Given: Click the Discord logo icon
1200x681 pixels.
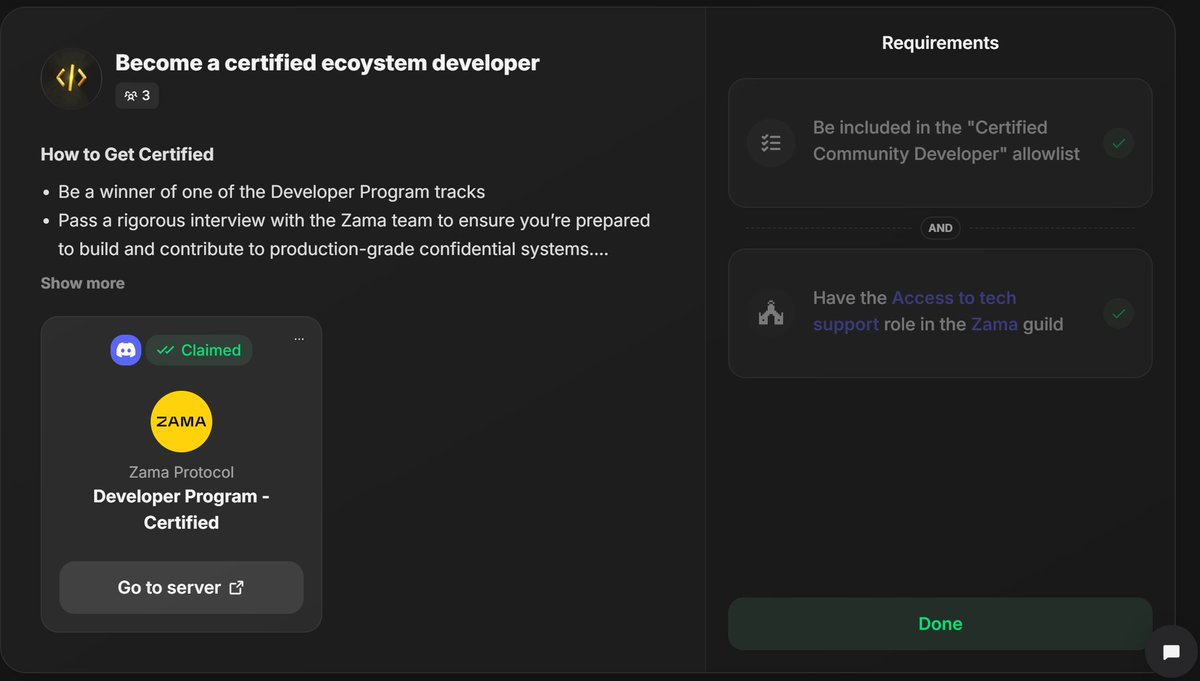Looking at the screenshot, I should coord(126,350).
